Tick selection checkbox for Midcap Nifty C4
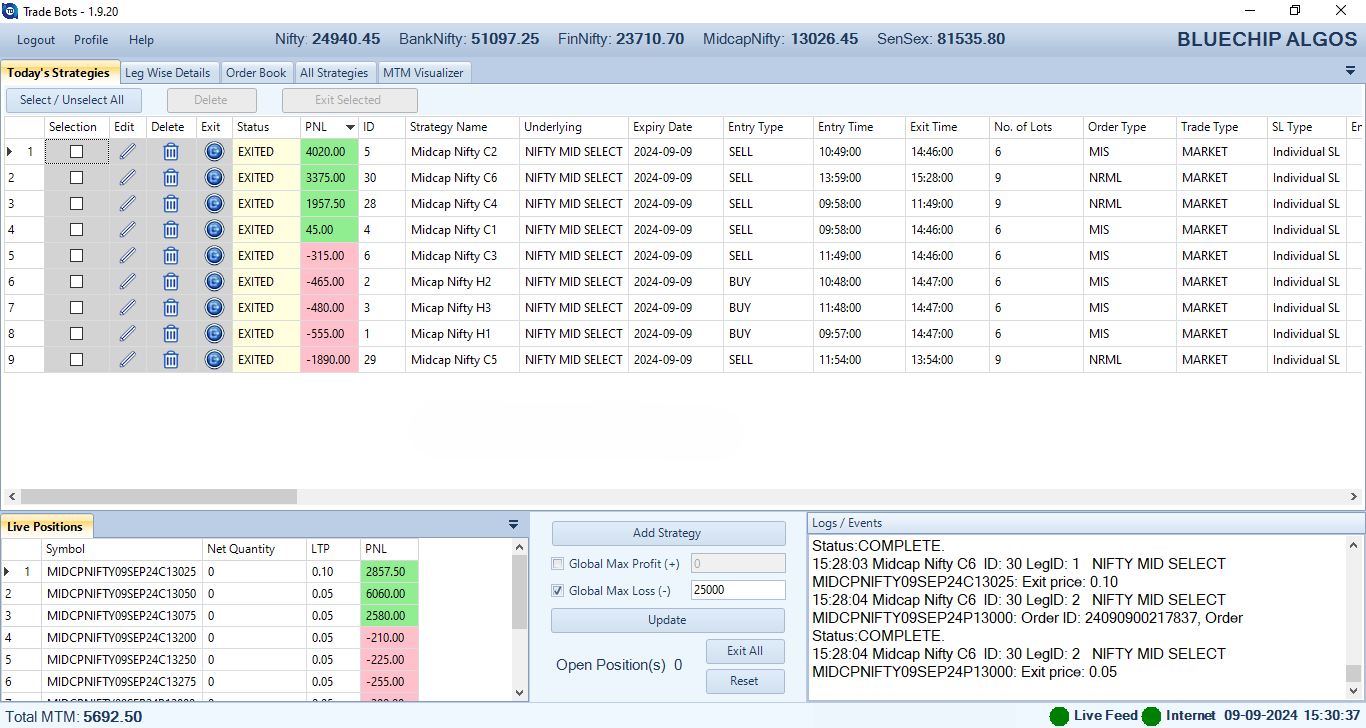 77,203
